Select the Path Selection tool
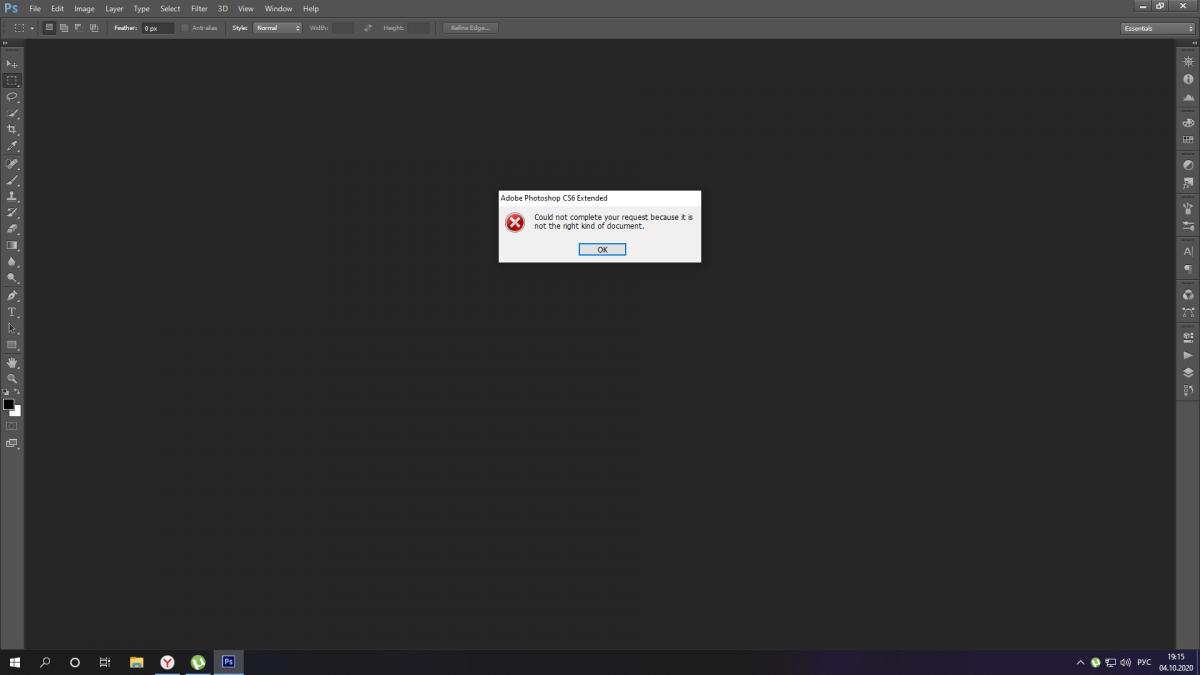 tap(12, 328)
